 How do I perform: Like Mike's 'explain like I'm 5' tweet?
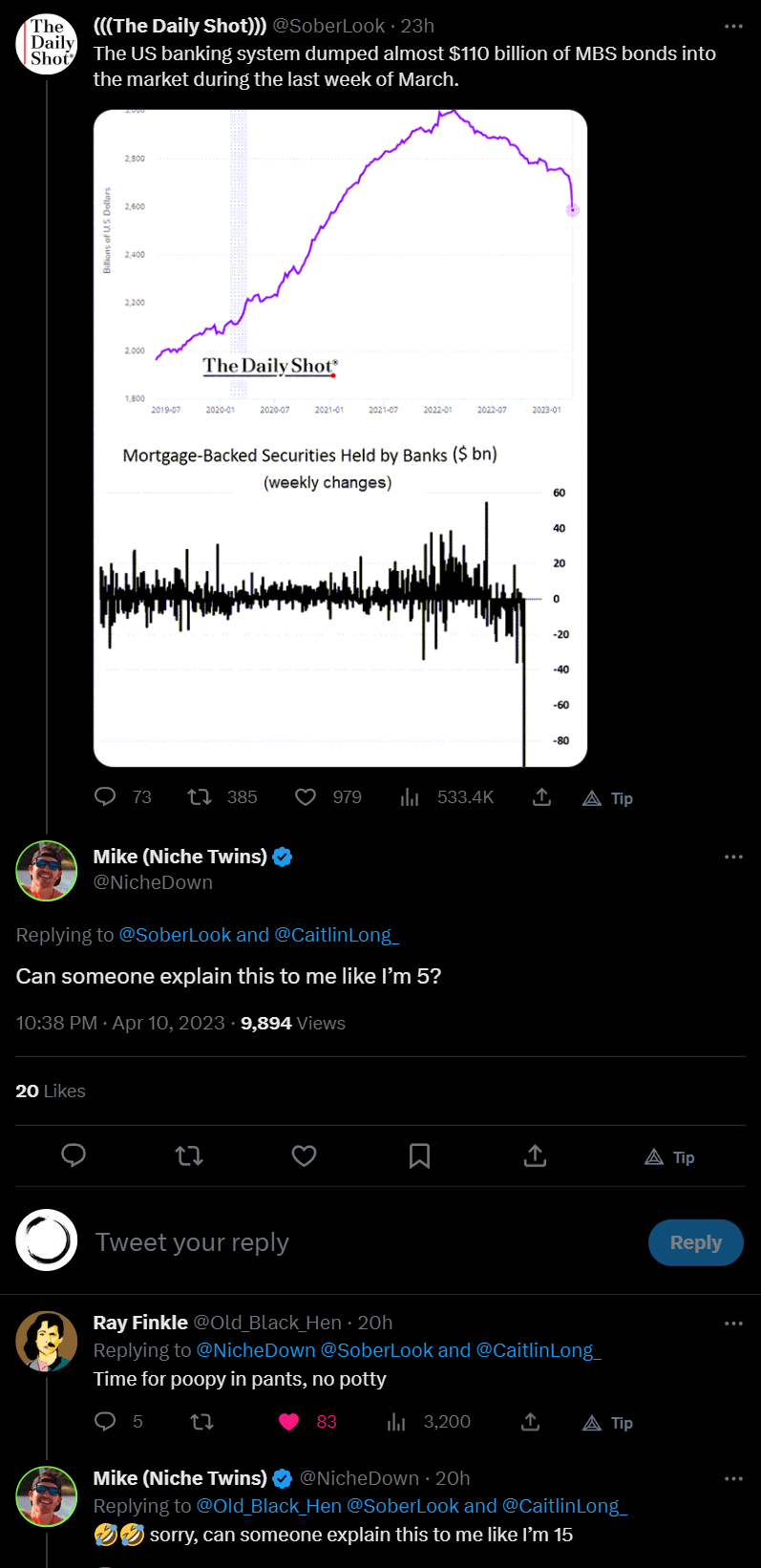pos(304,1156)
